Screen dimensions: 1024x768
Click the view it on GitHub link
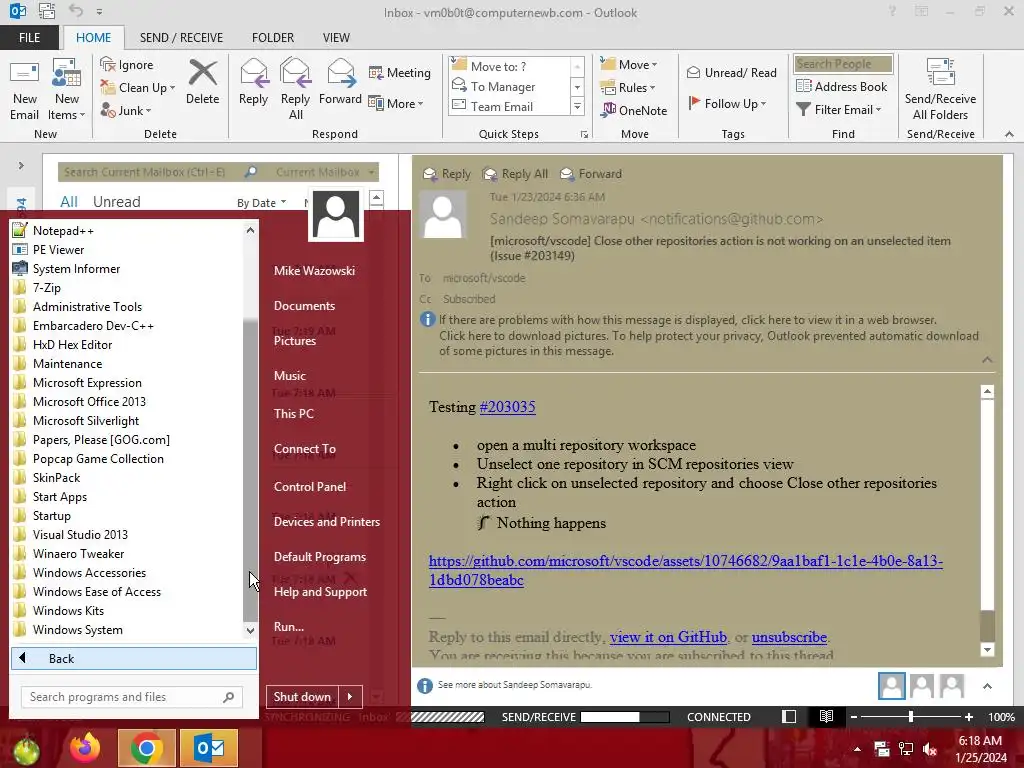(x=668, y=637)
